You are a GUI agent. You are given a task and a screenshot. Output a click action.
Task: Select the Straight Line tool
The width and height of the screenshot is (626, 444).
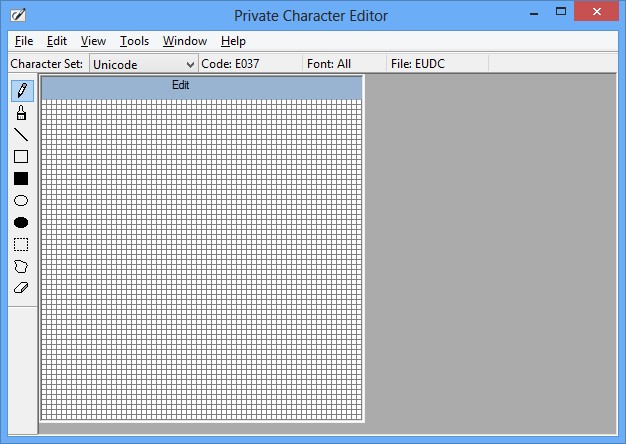[x=21, y=135]
